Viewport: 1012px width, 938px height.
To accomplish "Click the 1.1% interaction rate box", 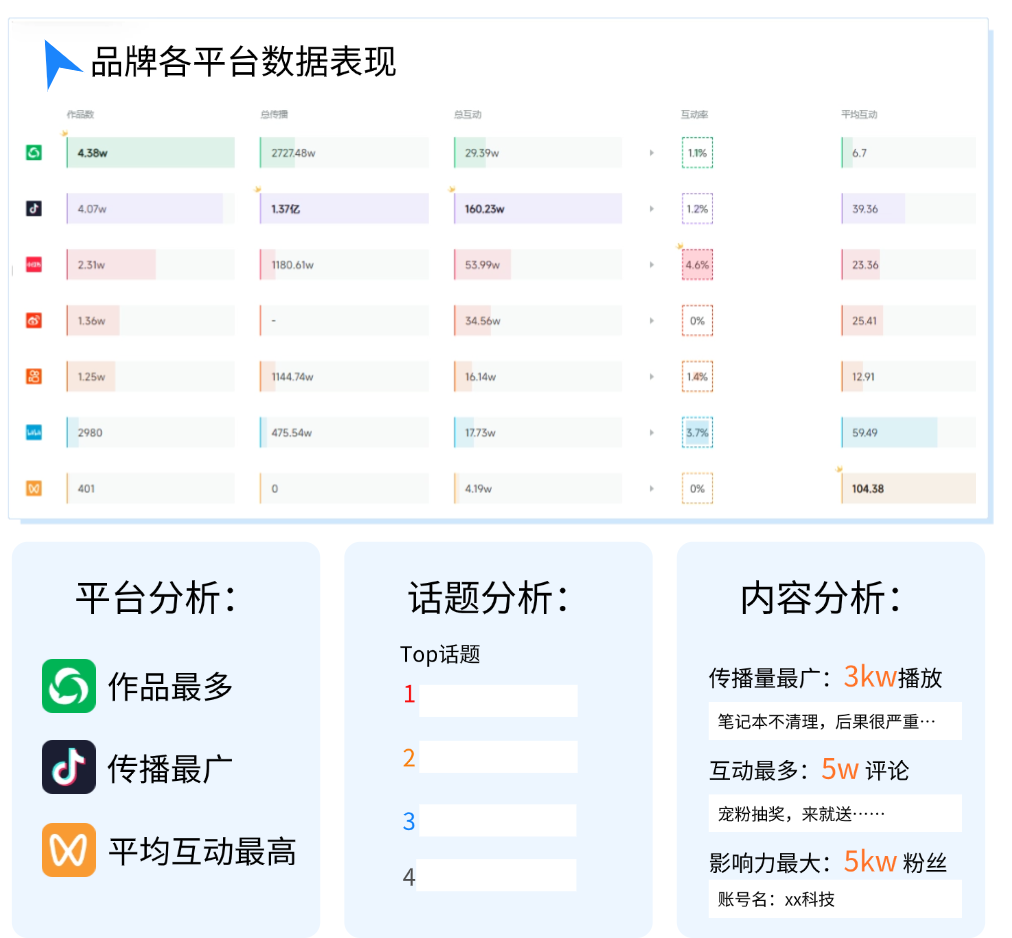I will click(697, 153).
